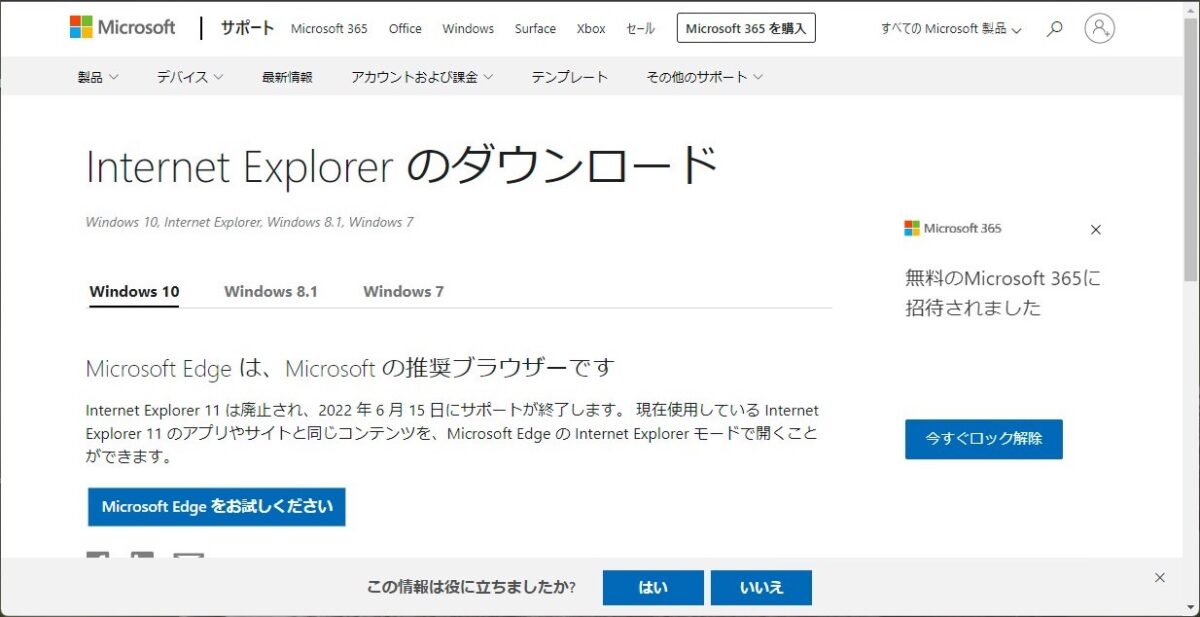1200x617 pixels.
Task: Click the Microsoft 365 logo in promo panel
Action: (x=953, y=228)
